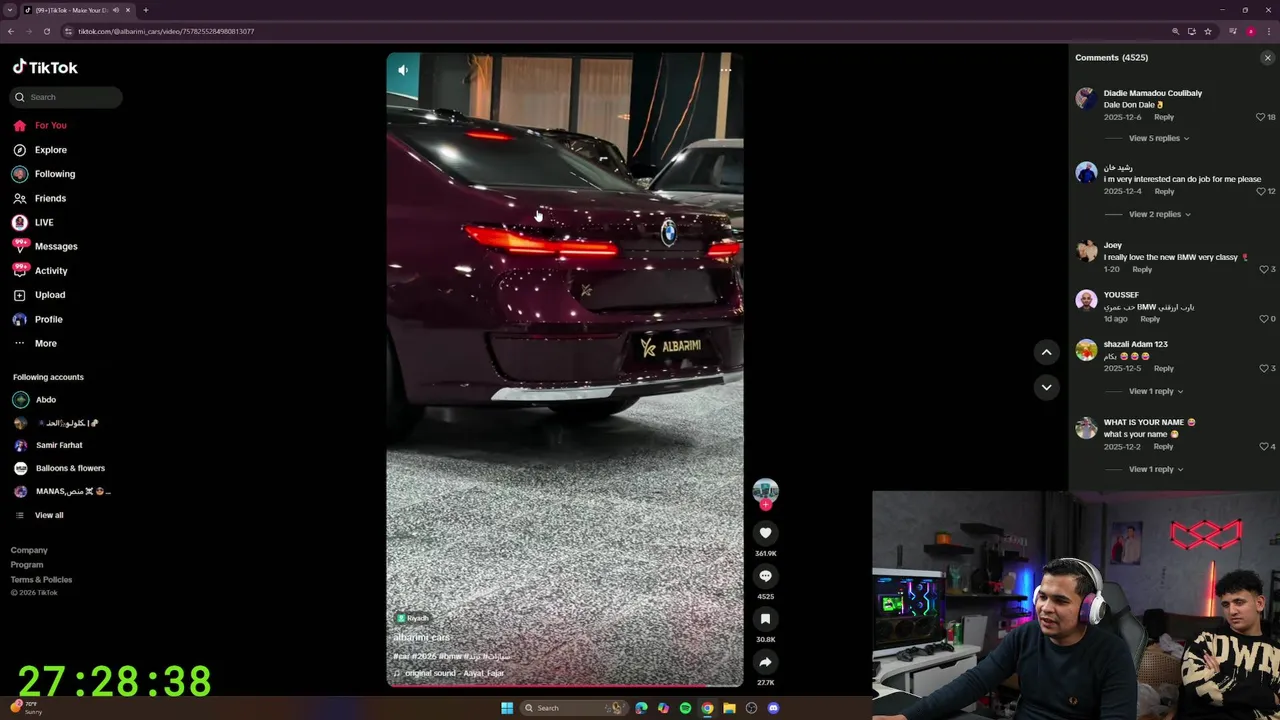Open Microsoft Edge from the taskbar
Viewport: 1280px width, 720px height.
click(x=641, y=708)
